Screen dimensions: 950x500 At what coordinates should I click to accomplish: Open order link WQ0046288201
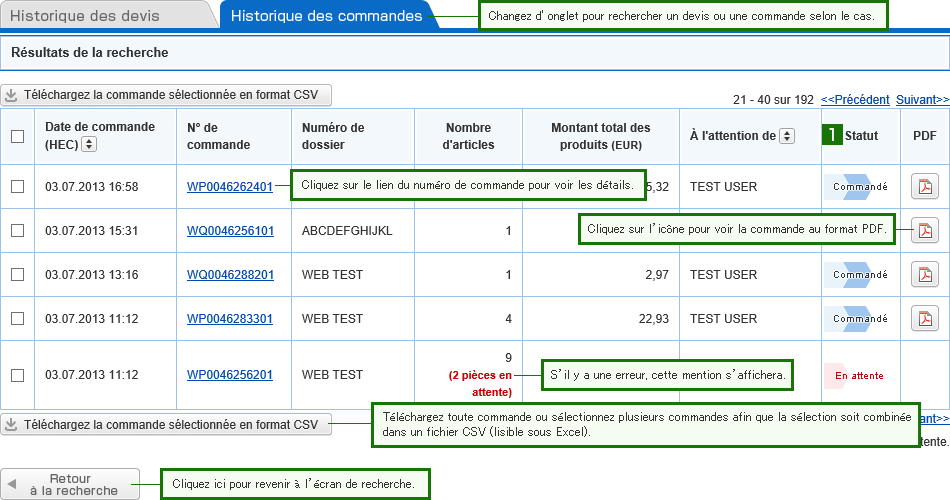pos(230,275)
